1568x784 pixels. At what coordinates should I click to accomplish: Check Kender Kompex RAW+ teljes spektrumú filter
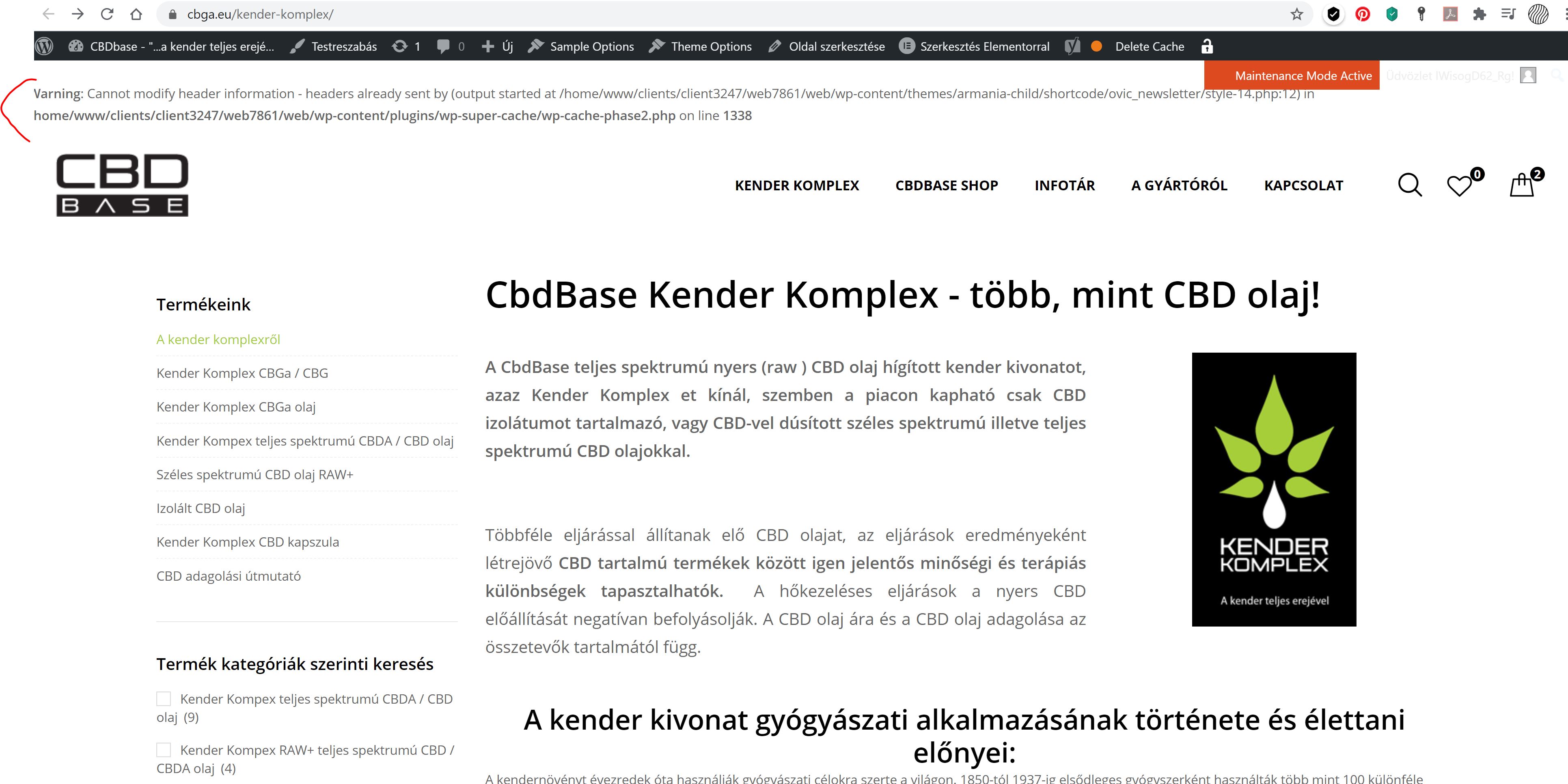(x=163, y=750)
